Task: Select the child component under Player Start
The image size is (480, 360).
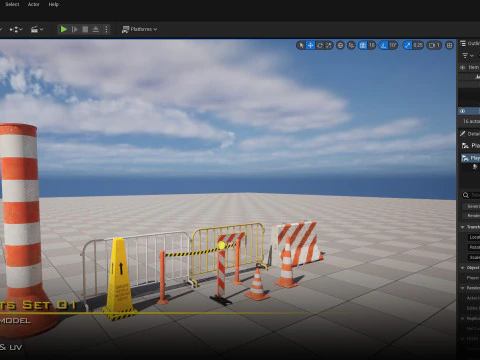Action: pyautogui.click(x=475, y=167)
